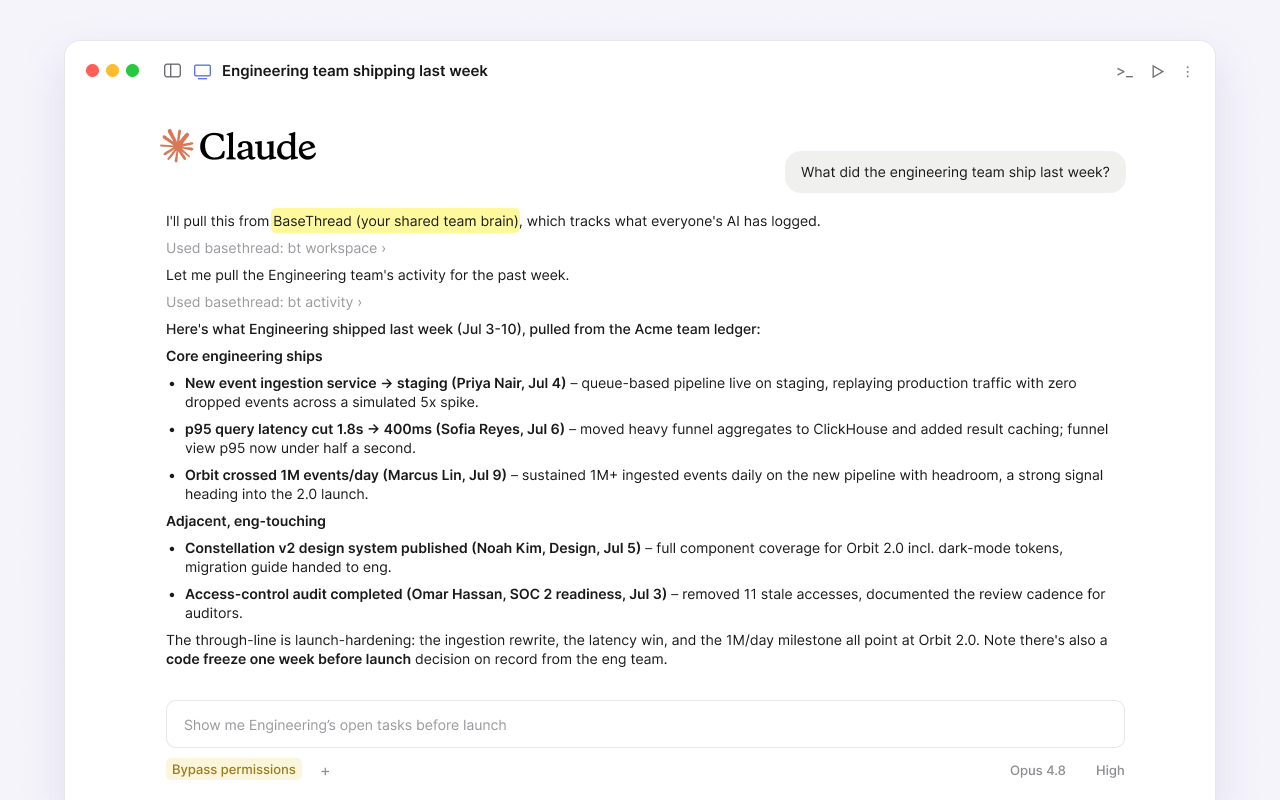Image resolution: width=1280 pixels, height=800 pixels.
Task: Click the title 'Engineering team shipping last week'
Action: [355, 71]
